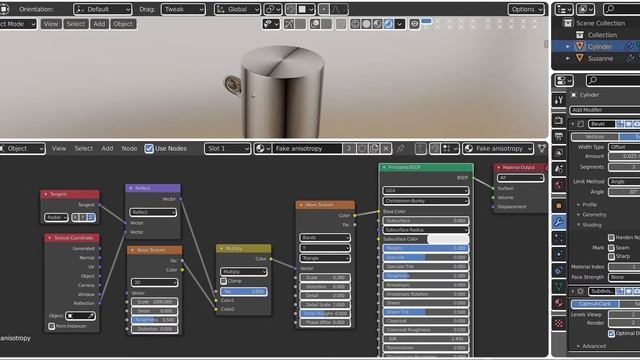The width and height of the screenshot is (640, 360).
Task: Expand Suzanne in outliner
Action: [568, 58]
